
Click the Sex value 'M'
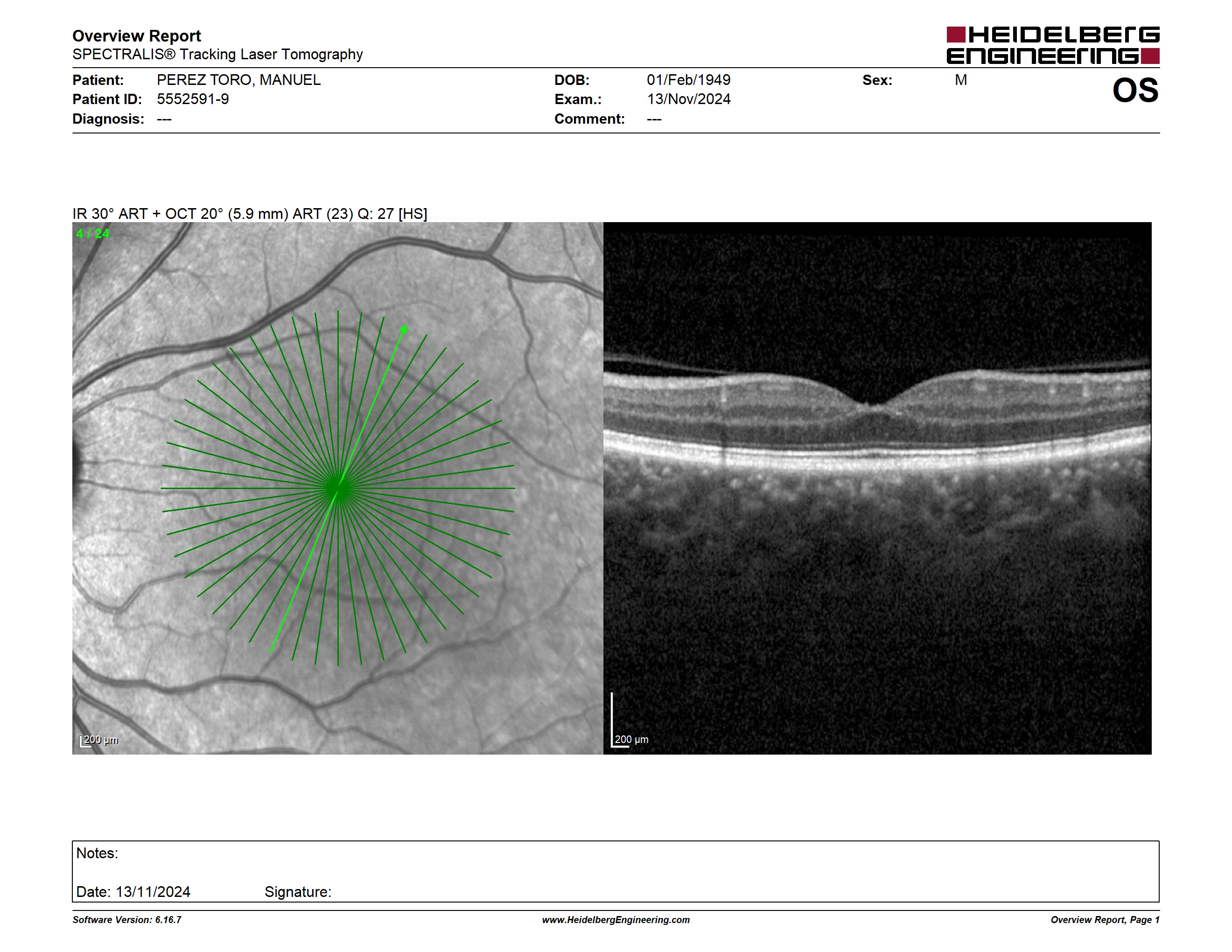[x=961, y=80]
